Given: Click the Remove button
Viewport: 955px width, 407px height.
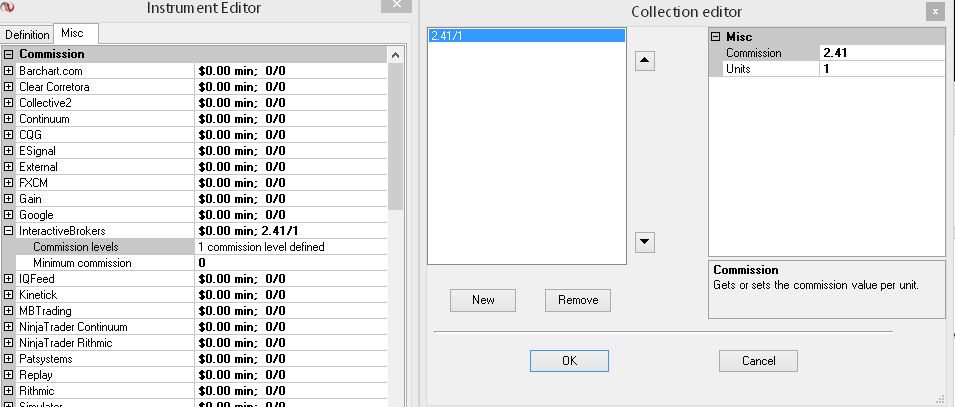Looking at the screenshot, I should [578, 300].
